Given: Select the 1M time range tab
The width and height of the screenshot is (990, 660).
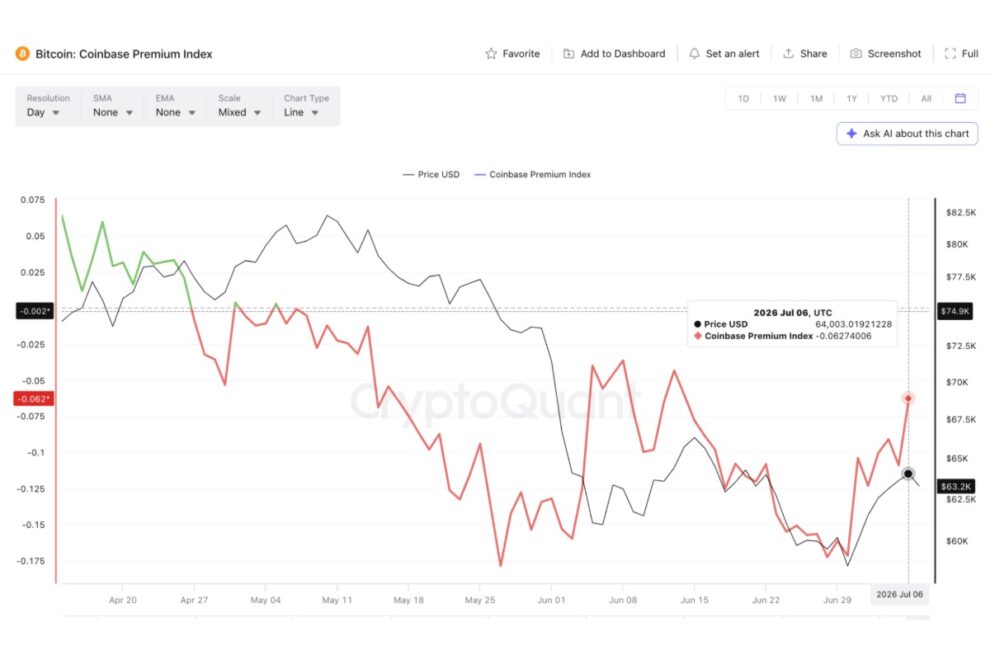Looking at the screenshot, I should 816,99.
